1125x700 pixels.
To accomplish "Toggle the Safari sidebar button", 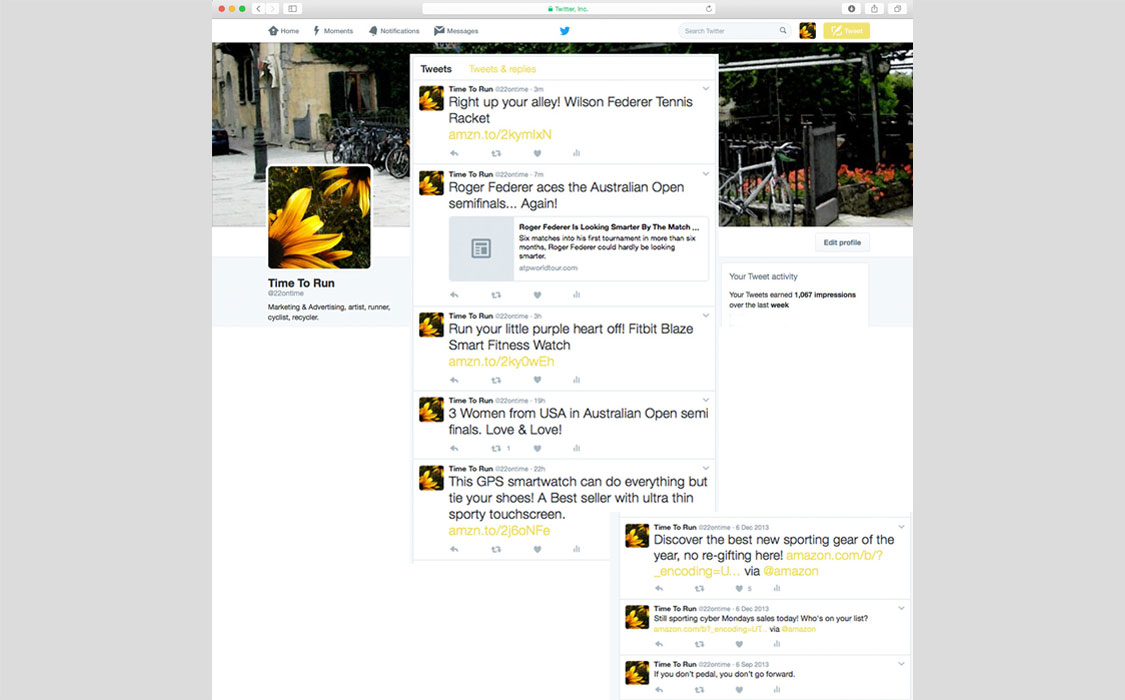I will pos(292,9).
